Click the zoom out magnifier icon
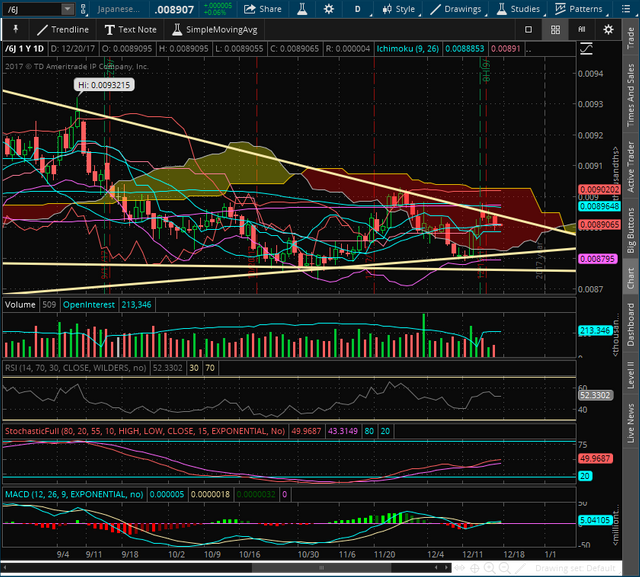Image resolution: width=640 pixels, height=577 pixels. pos(504,568)
